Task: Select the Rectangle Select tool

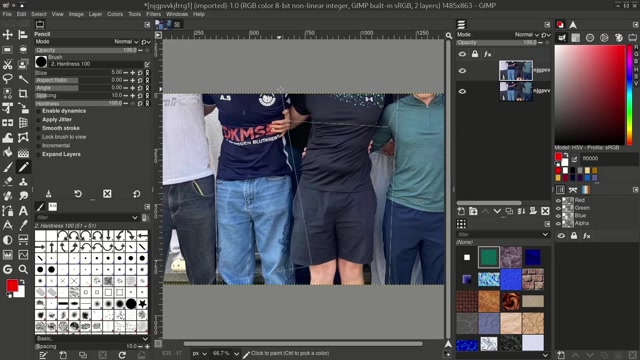Action: [7, 50]
